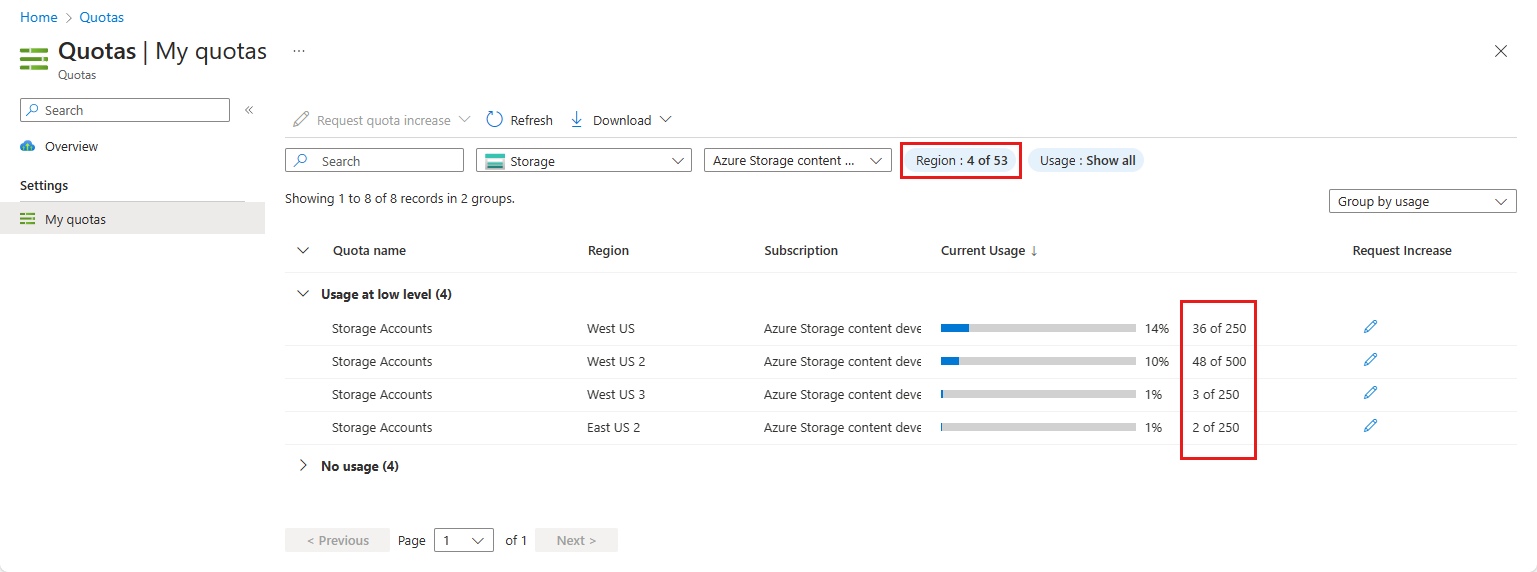This screenshot has width=1537, height=572.
Task: Open the Azure Storage content subscription dropdown
Action: [797, 161]
